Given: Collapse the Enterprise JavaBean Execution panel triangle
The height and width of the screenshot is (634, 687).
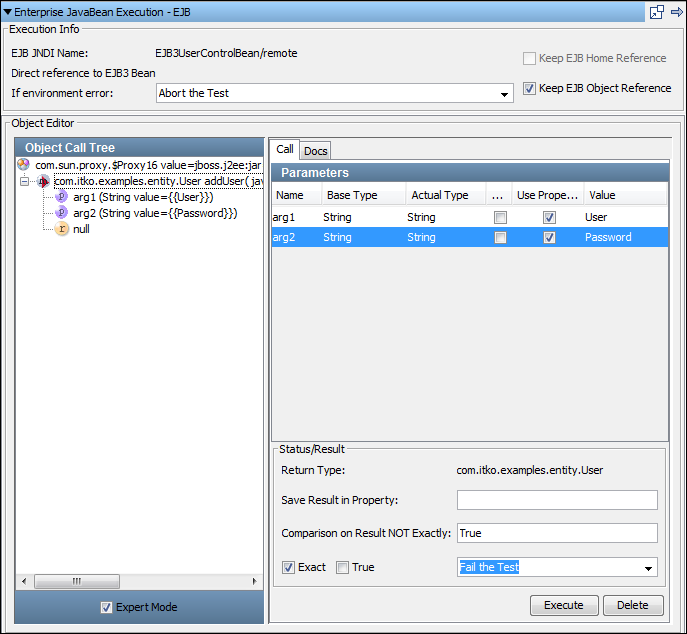Looking at the screenshot, I should click(x=7, y=12).
